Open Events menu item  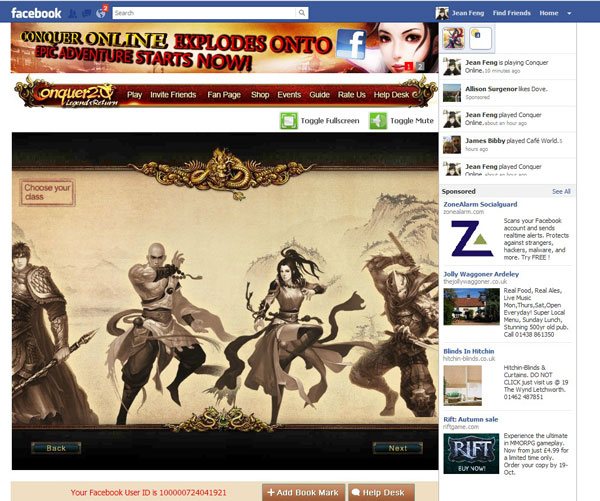point(289,95)
